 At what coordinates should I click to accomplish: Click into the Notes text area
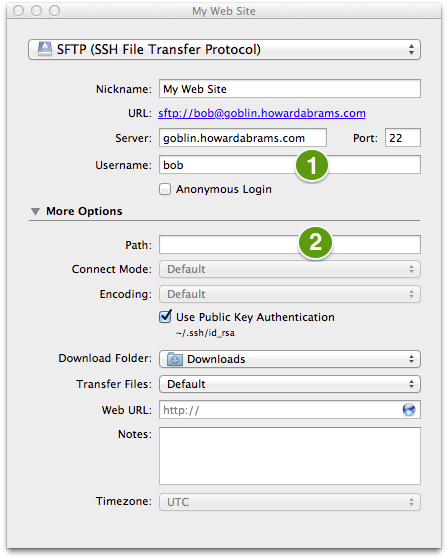[x=290, y=456]
